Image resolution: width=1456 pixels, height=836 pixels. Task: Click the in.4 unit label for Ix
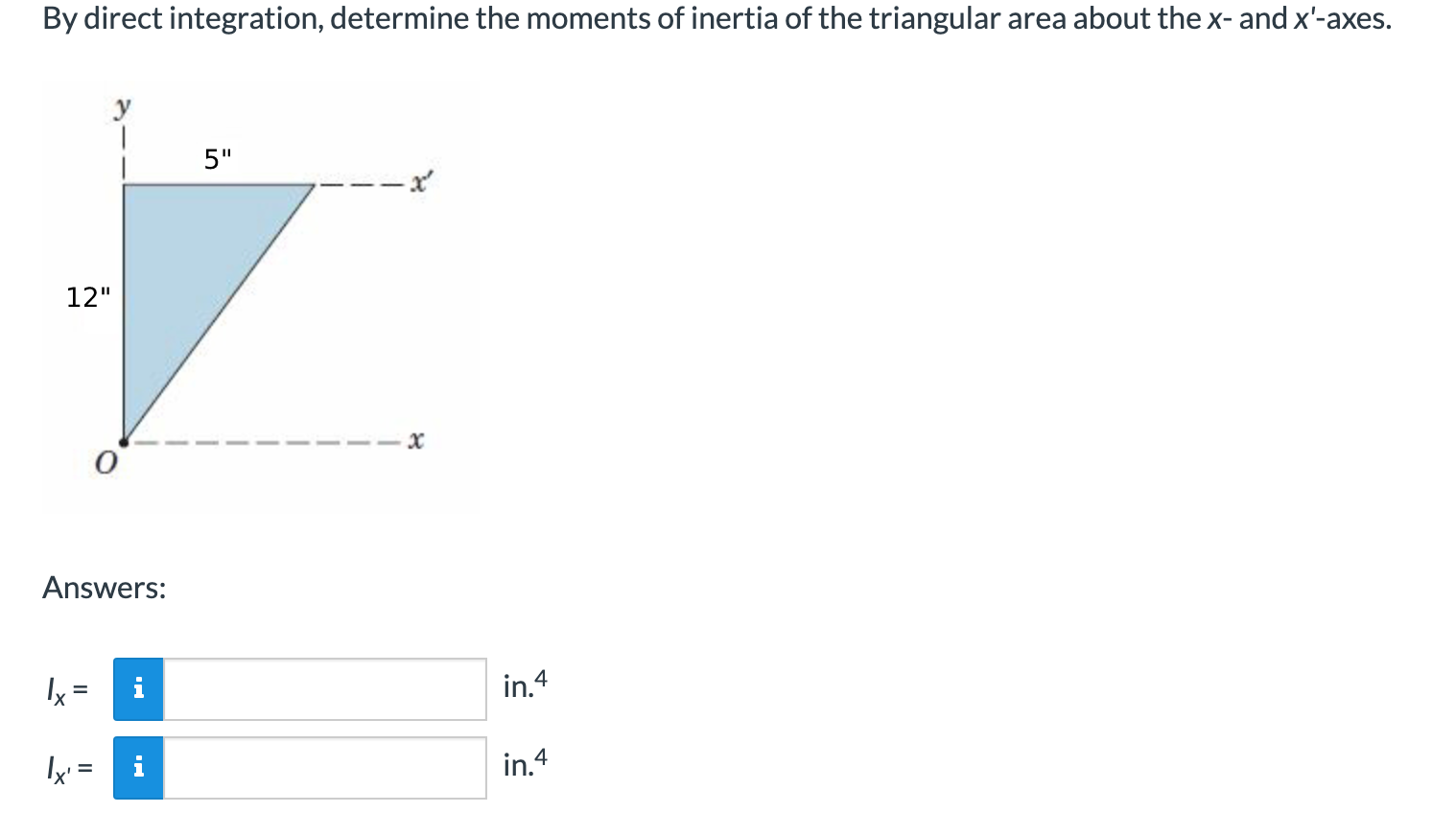[523, 685]
